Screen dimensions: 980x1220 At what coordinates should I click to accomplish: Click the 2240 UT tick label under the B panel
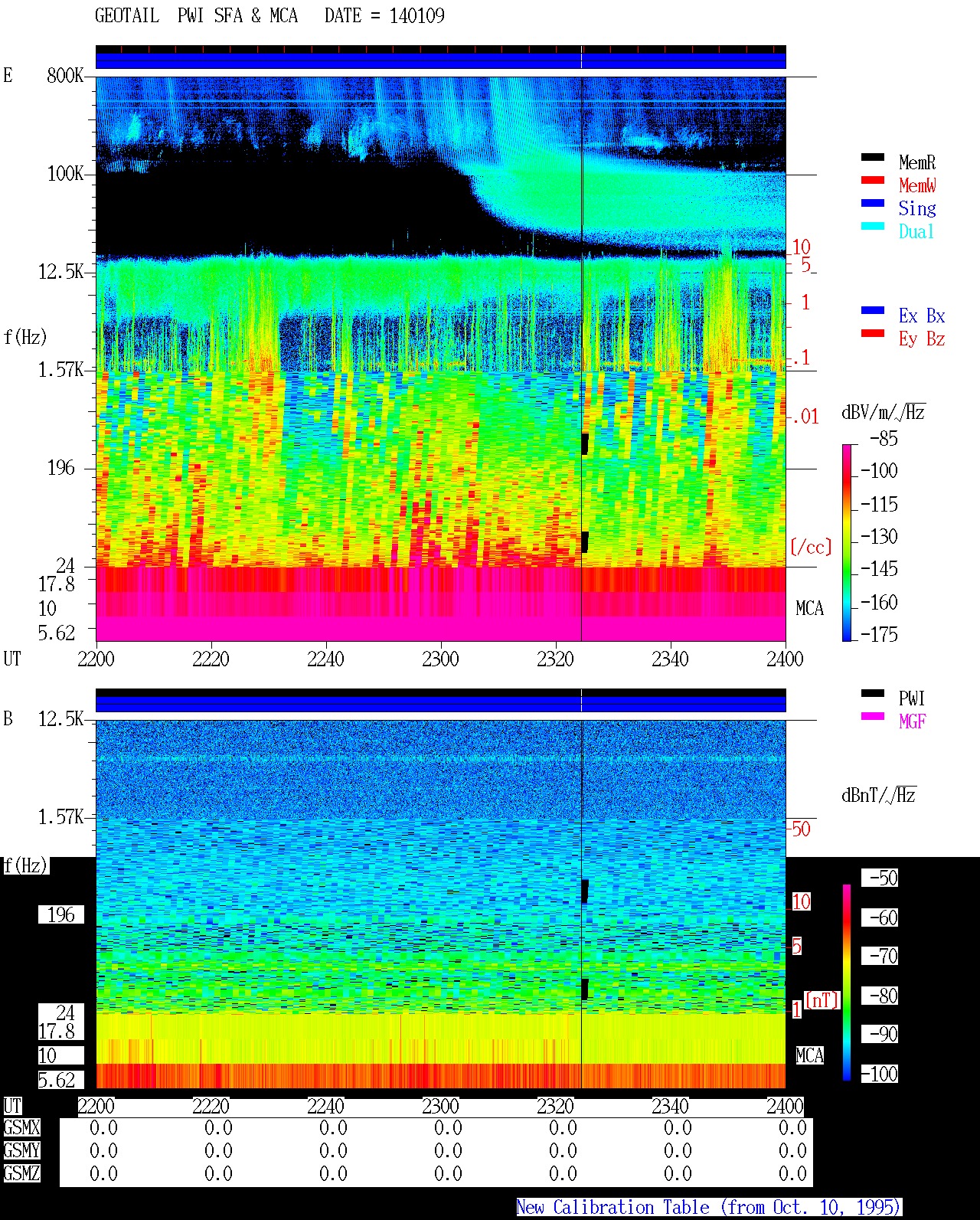(325, 1107)
